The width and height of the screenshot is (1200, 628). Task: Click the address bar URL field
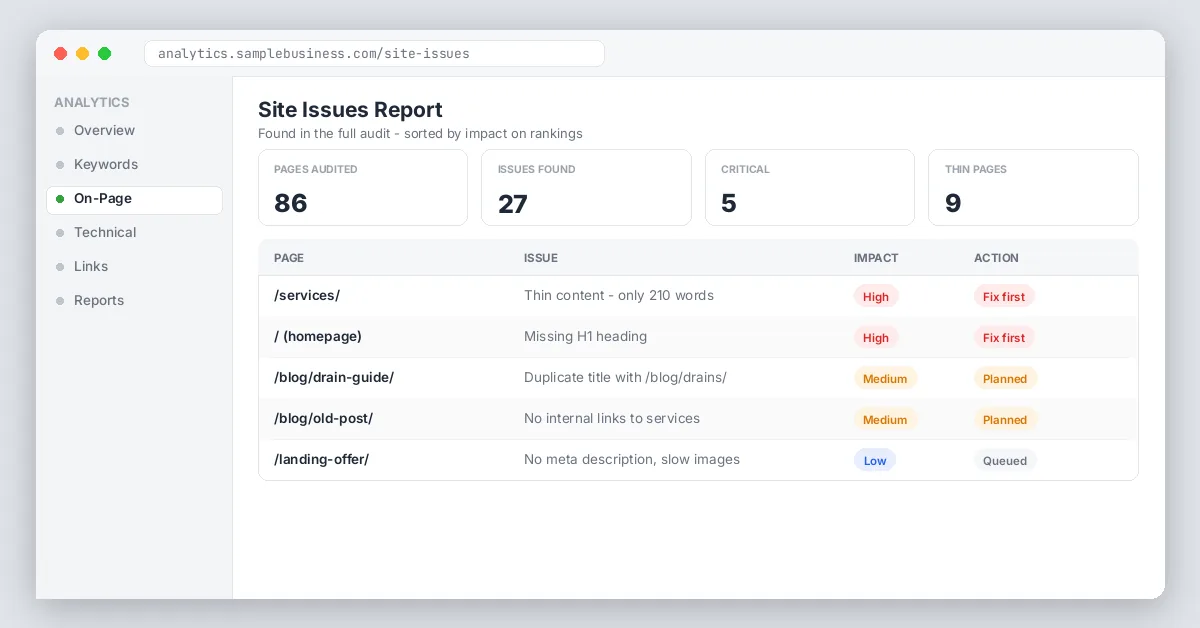(374, 53)
